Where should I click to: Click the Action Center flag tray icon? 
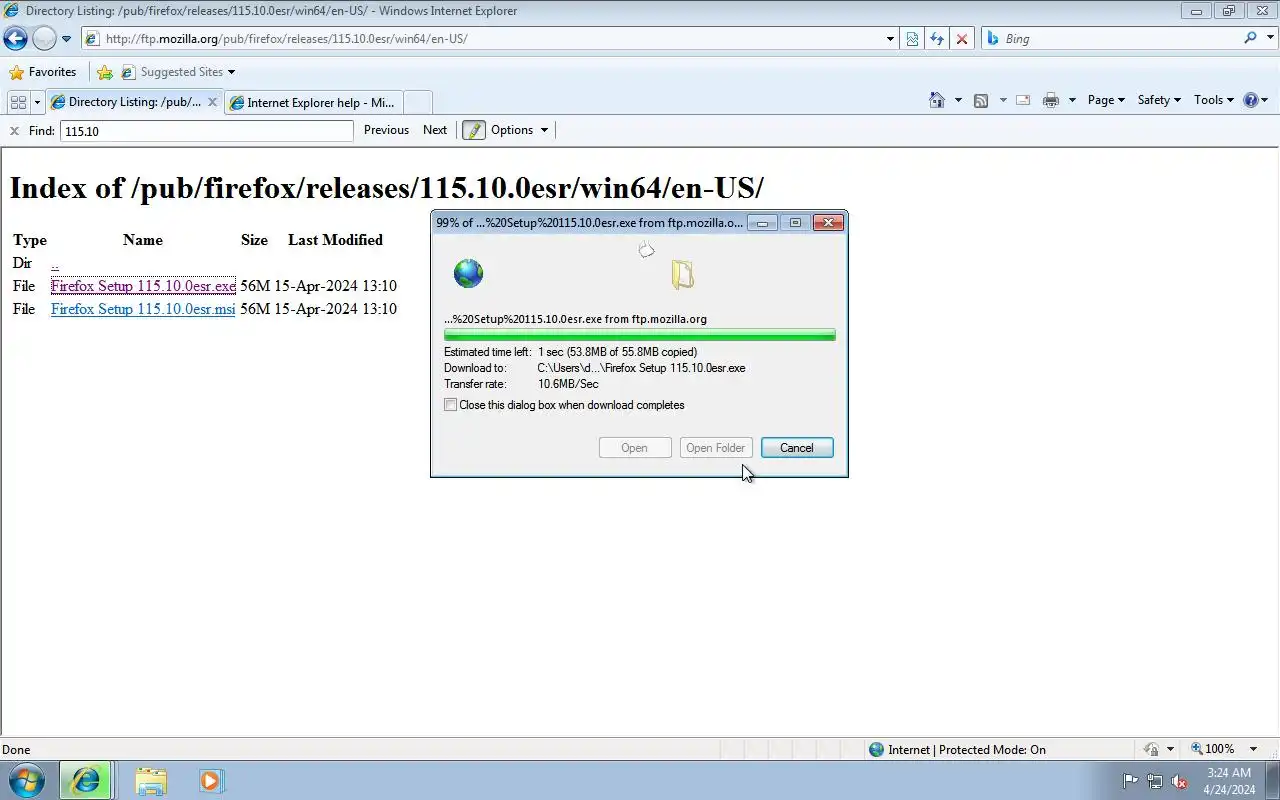pos(1130,781)
